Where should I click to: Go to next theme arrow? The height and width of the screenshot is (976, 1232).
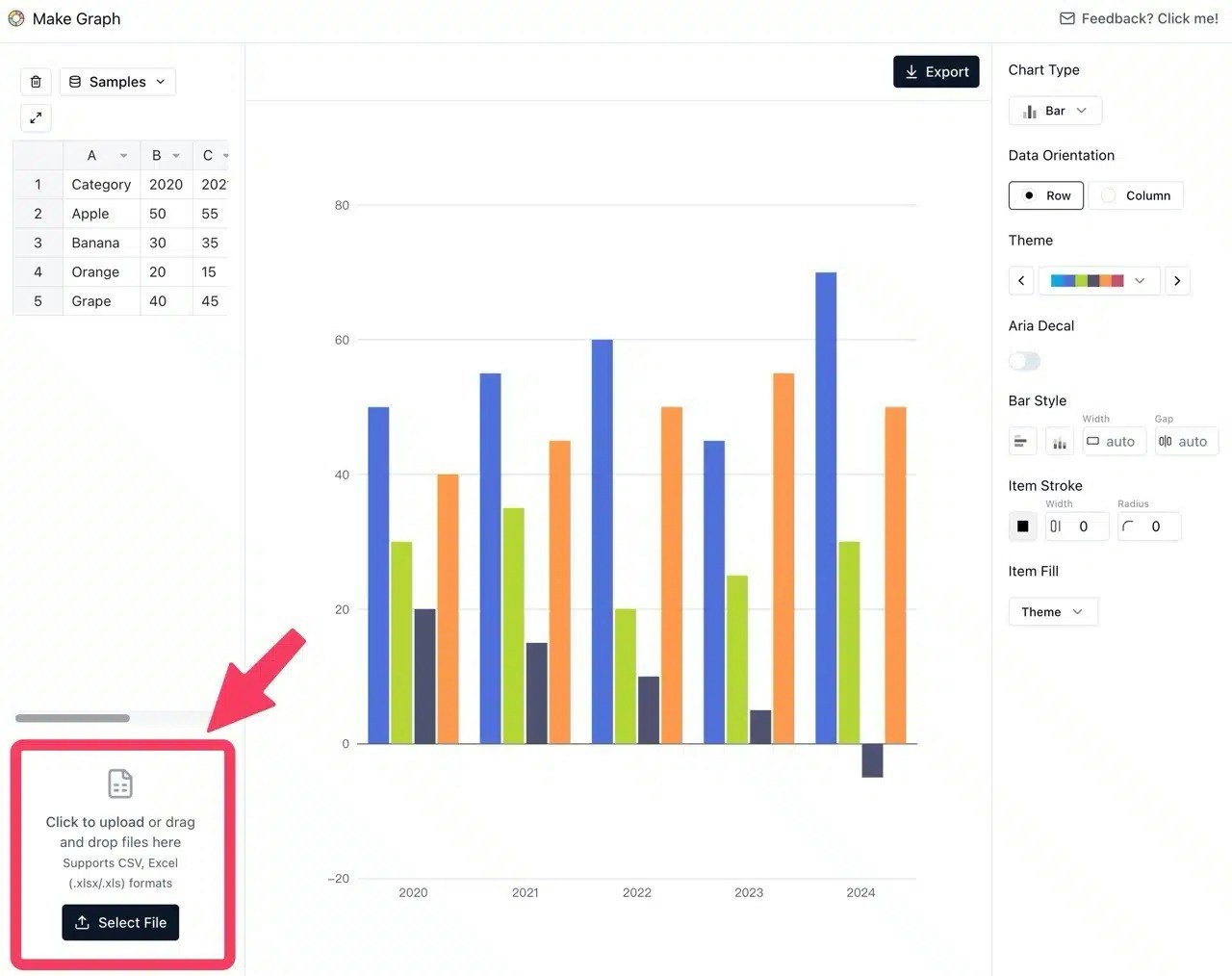pyautogui.click(x=1176, y=281)
